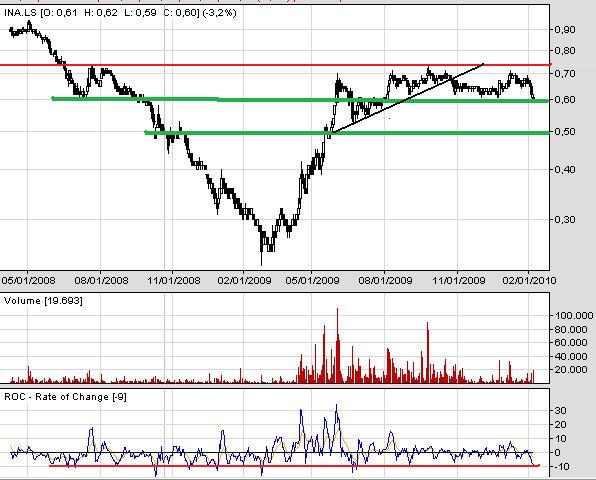Click the 0,70 price axis label

[565, 73]
